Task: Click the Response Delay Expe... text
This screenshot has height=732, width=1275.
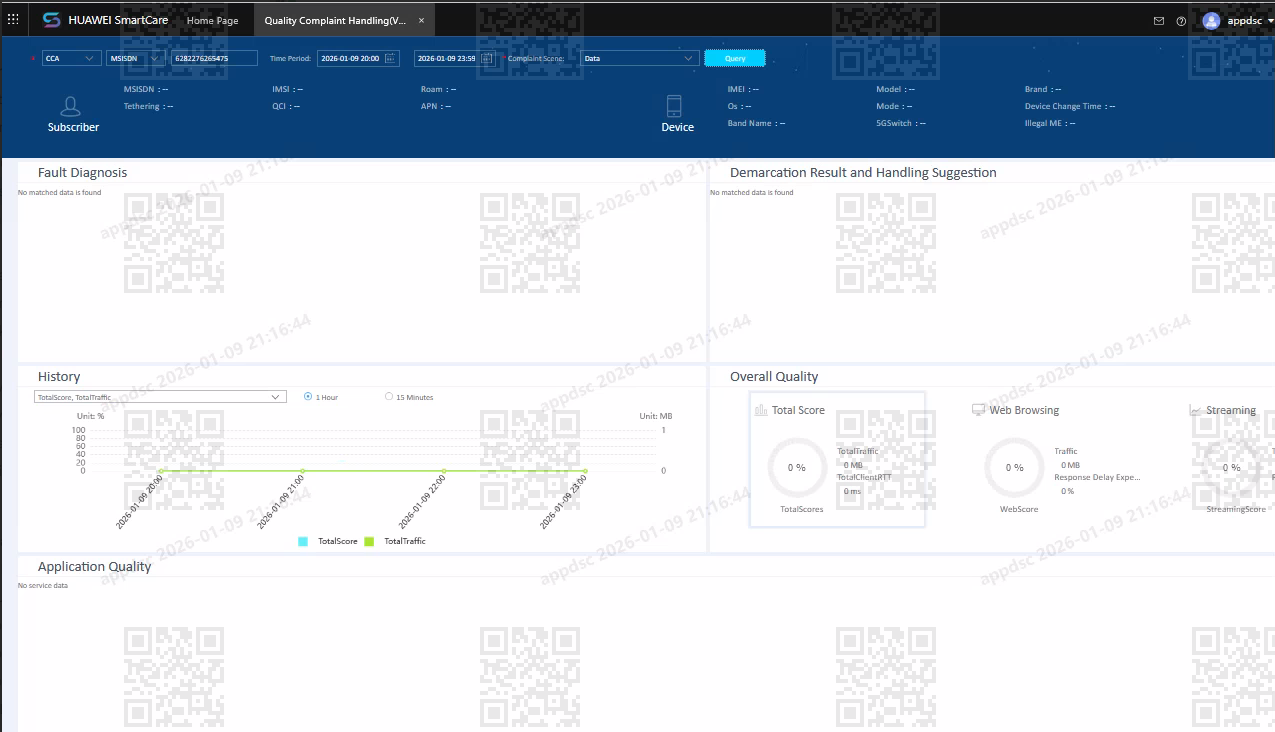Action: tap(1097, 477)
